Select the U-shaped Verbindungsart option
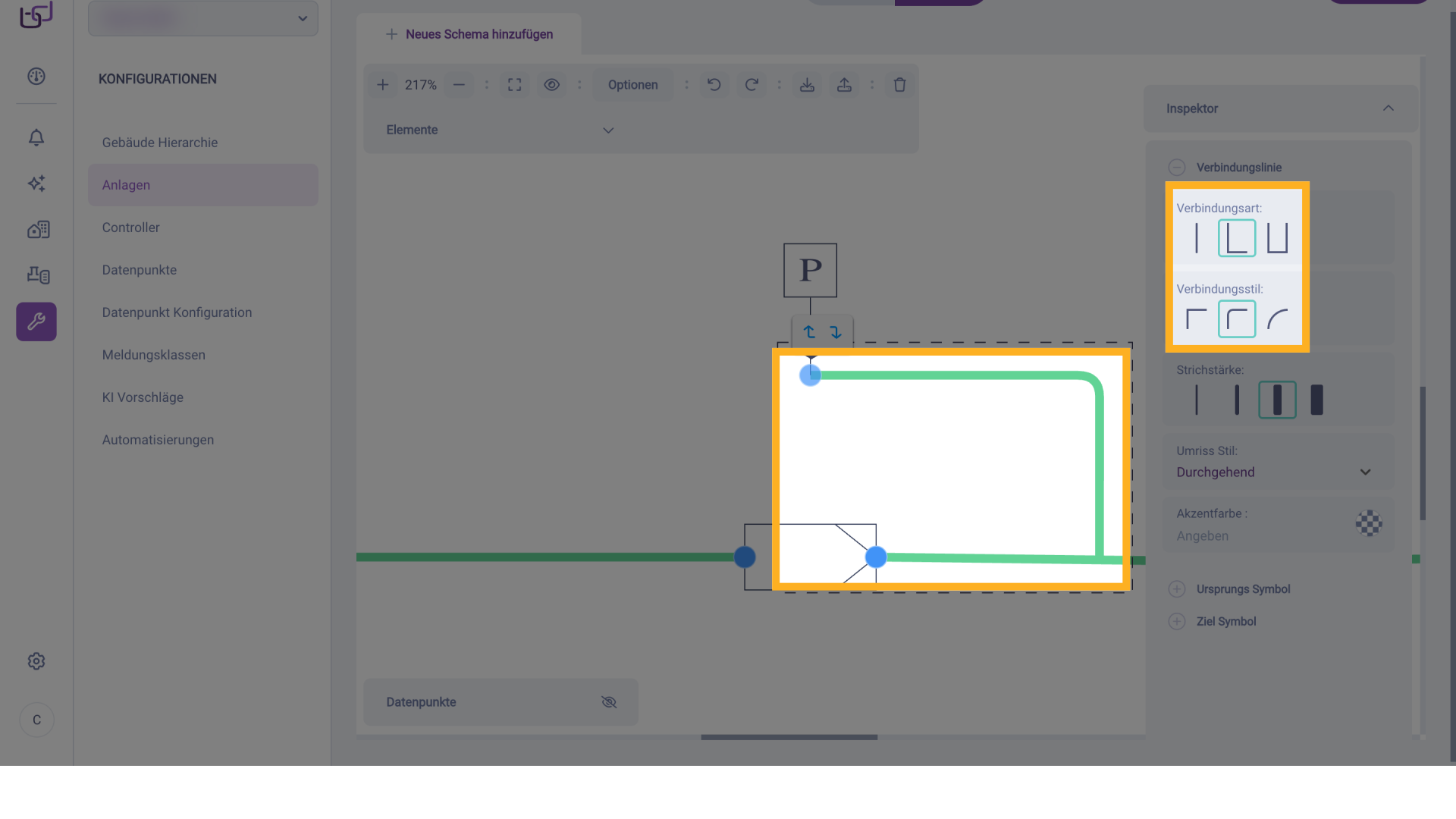Image resolution: width=1456 pixels, height=819 pixels. (1277, 238)
